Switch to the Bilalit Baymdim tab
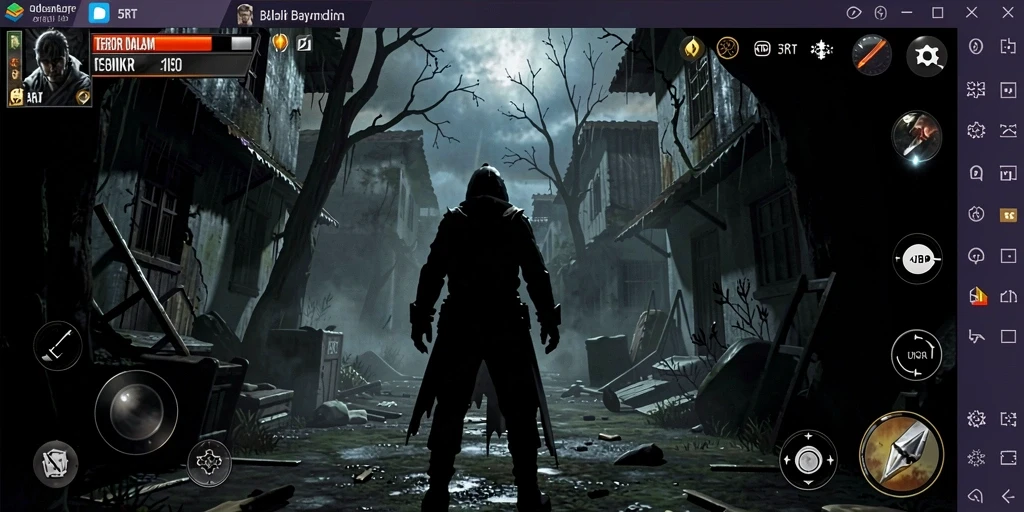1024x512 pixels. pyautogui.click(x=292, y=14)
